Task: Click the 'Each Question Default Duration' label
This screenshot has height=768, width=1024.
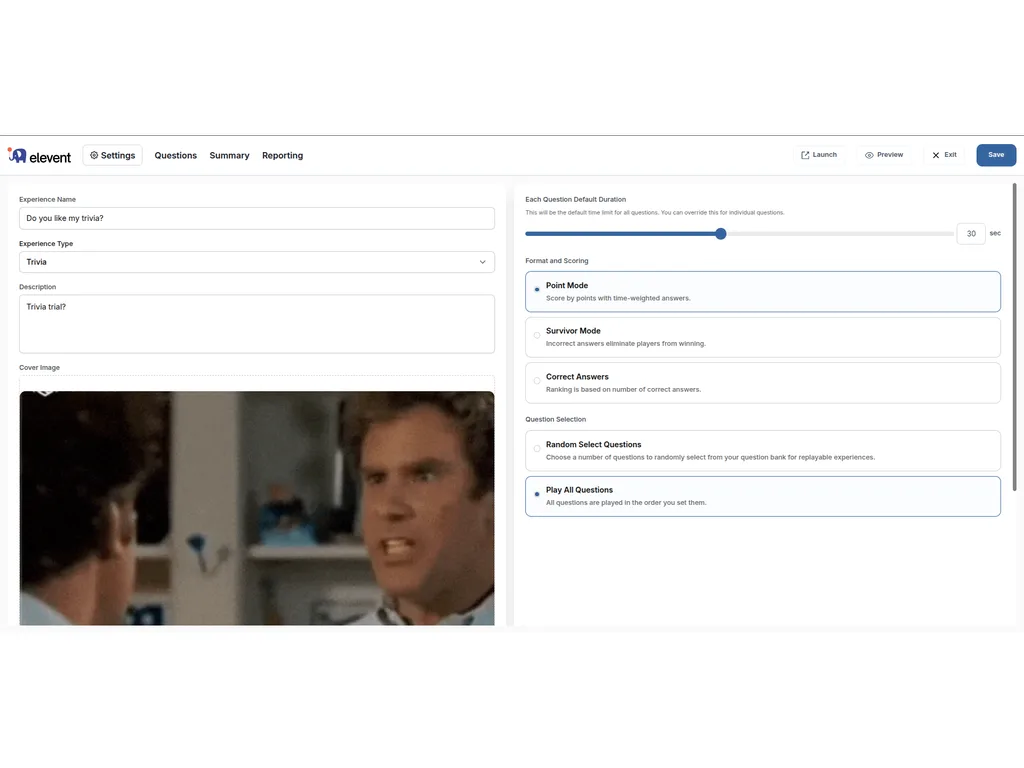Action: point(575,199)
